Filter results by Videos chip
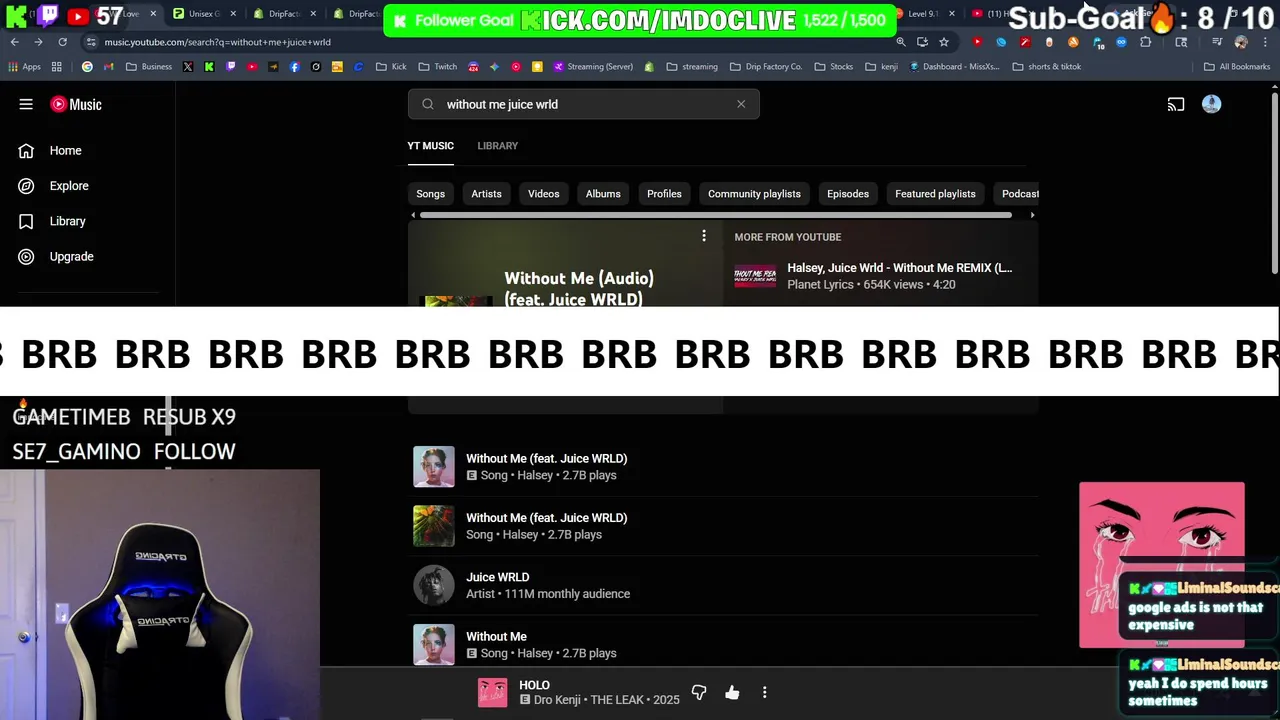This screenshot has height=720, width=1280. pyautogui.click(x=544, y=194)
